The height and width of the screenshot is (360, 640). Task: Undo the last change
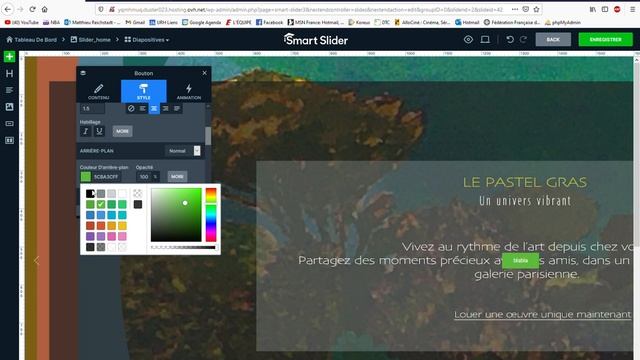coord(510,40)
